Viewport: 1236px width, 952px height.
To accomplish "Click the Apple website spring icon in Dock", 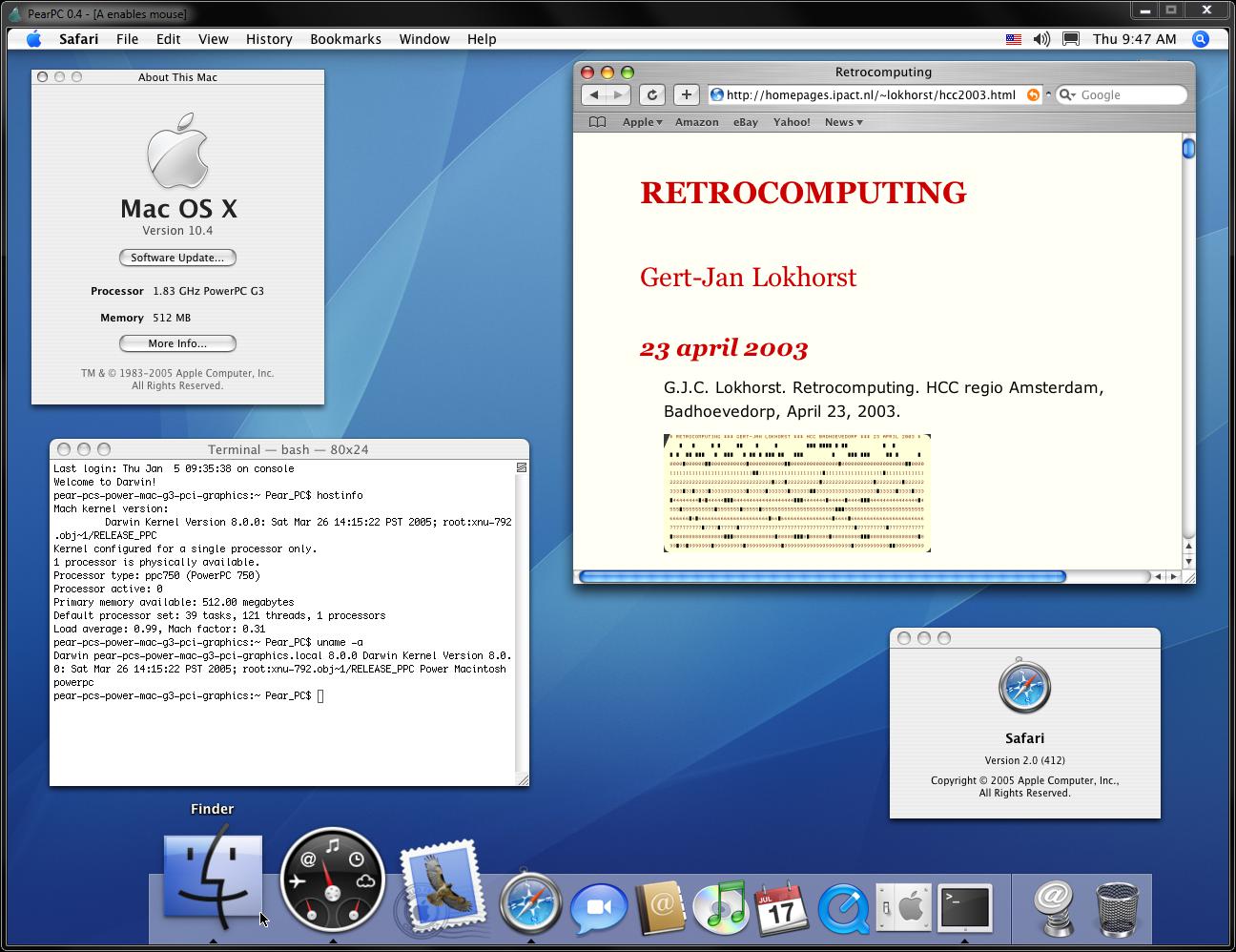I will [x=1054, y=907].
